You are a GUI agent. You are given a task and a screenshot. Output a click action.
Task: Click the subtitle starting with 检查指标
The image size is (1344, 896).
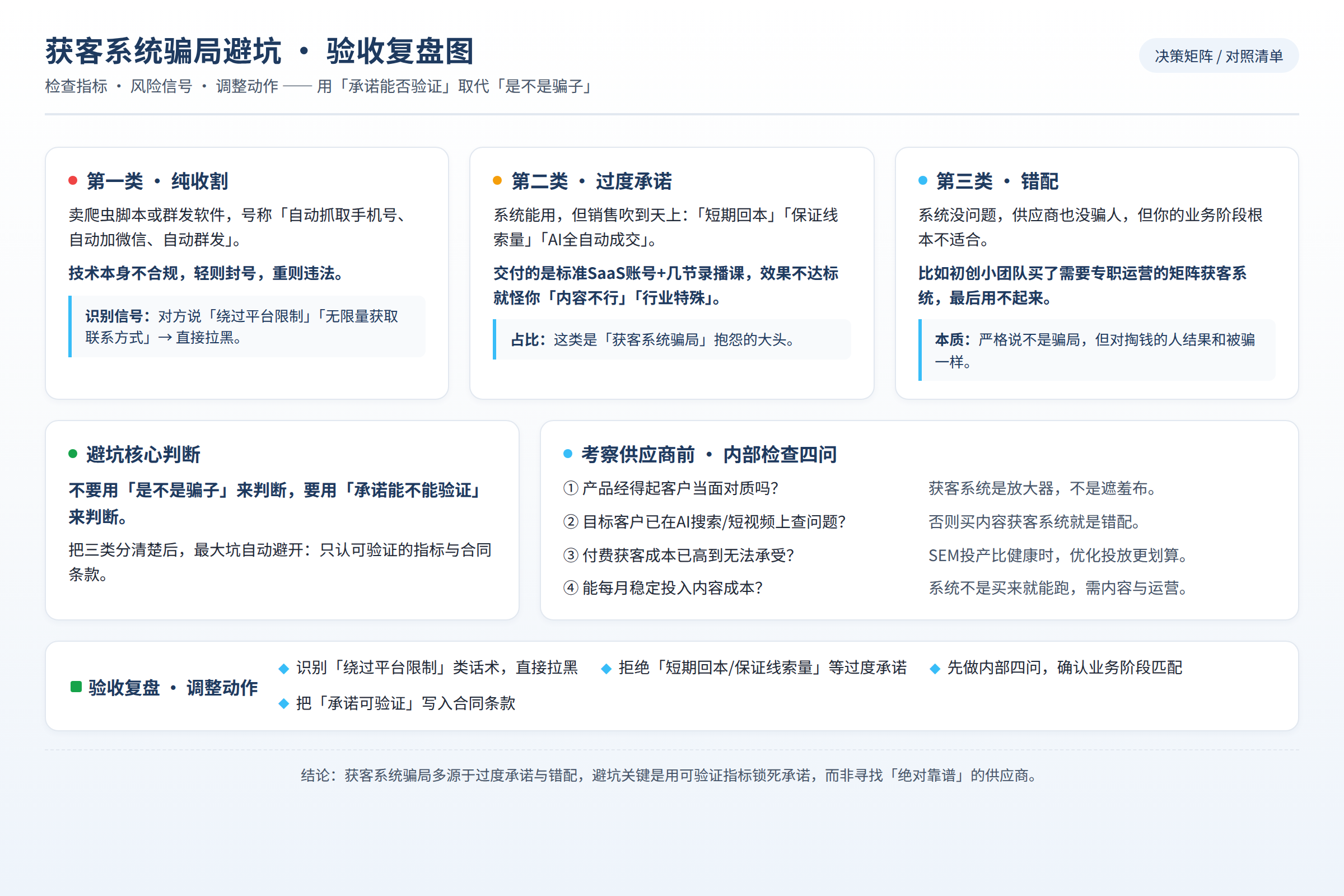(x=320, y=86)
